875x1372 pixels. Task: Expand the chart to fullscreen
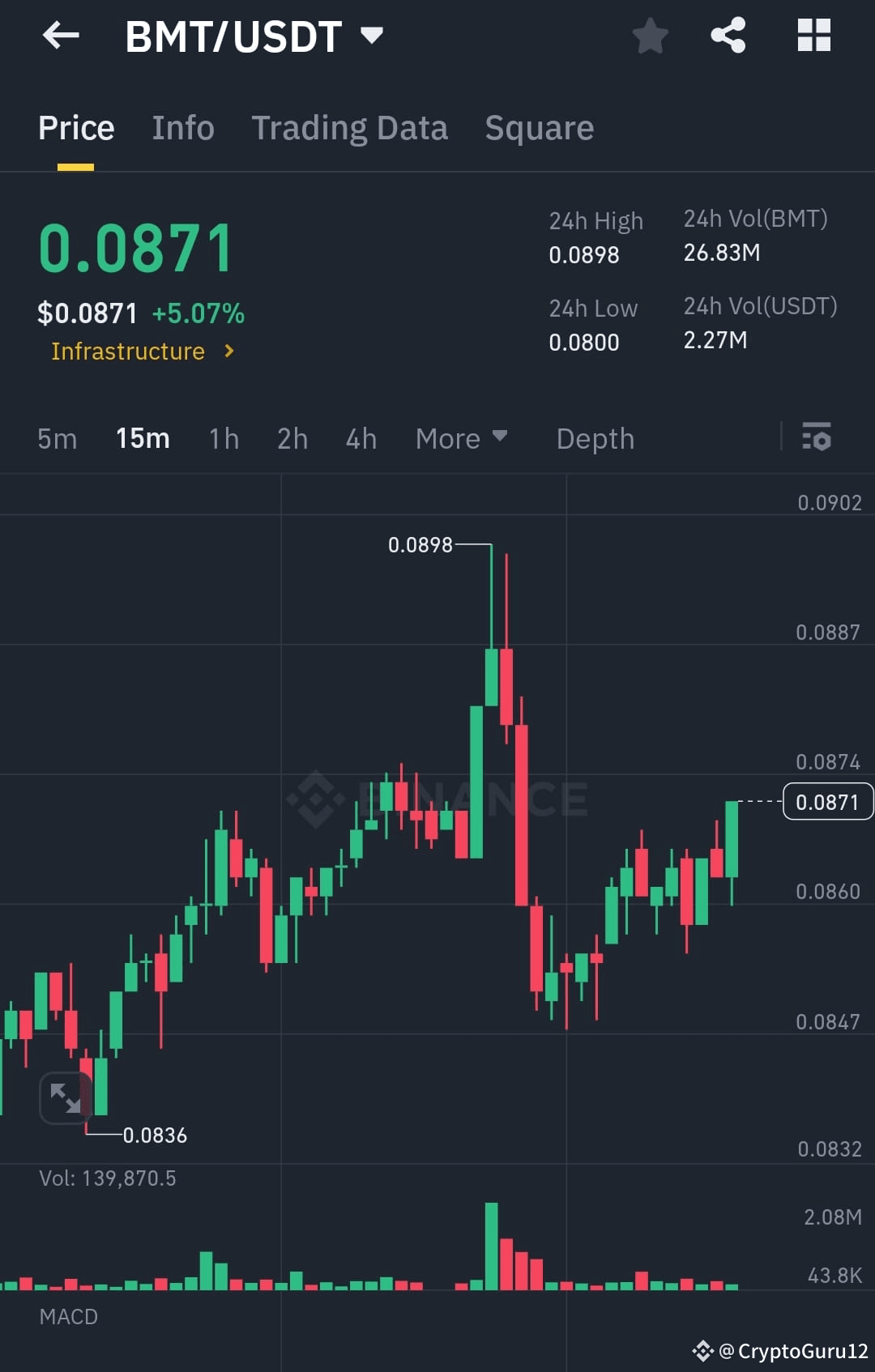[x=66, y=1099]
